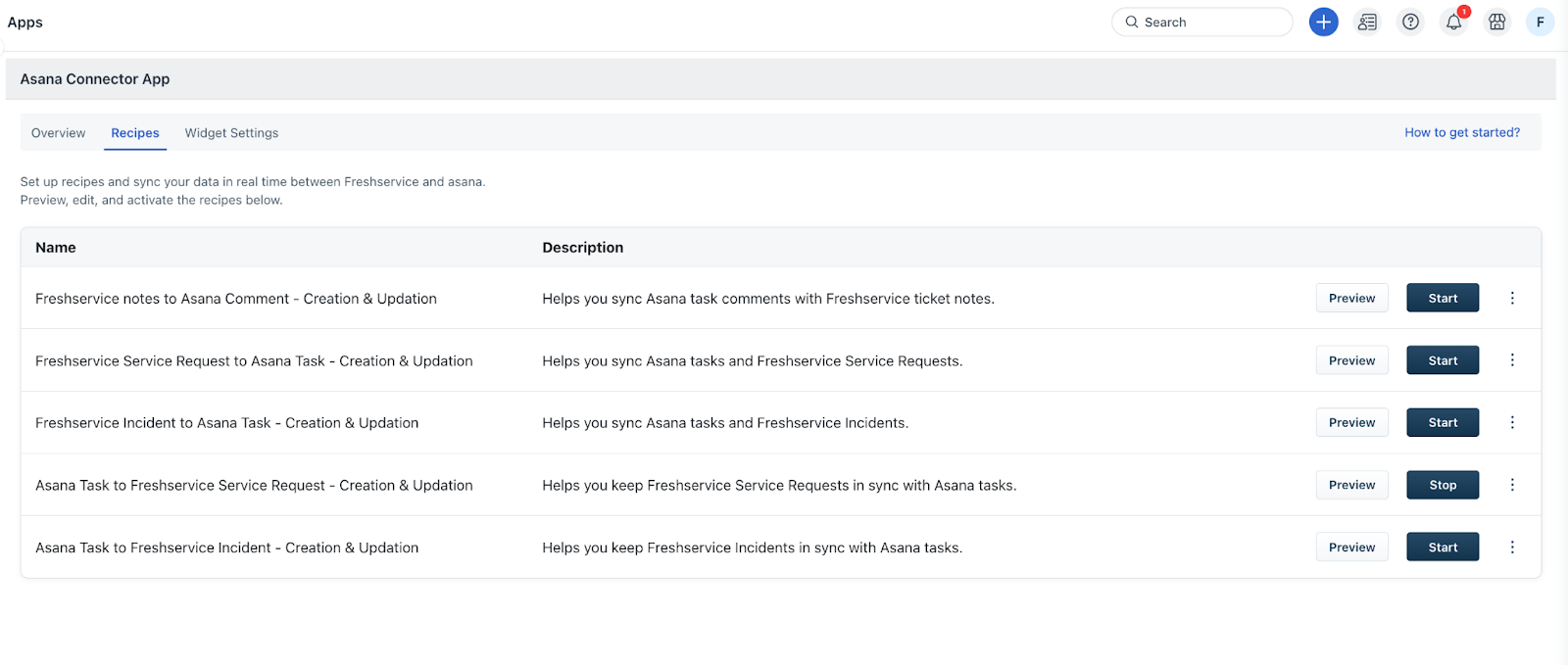Open the user profile avatar F
1568x665 pixels.
[x=1540, y=22]
